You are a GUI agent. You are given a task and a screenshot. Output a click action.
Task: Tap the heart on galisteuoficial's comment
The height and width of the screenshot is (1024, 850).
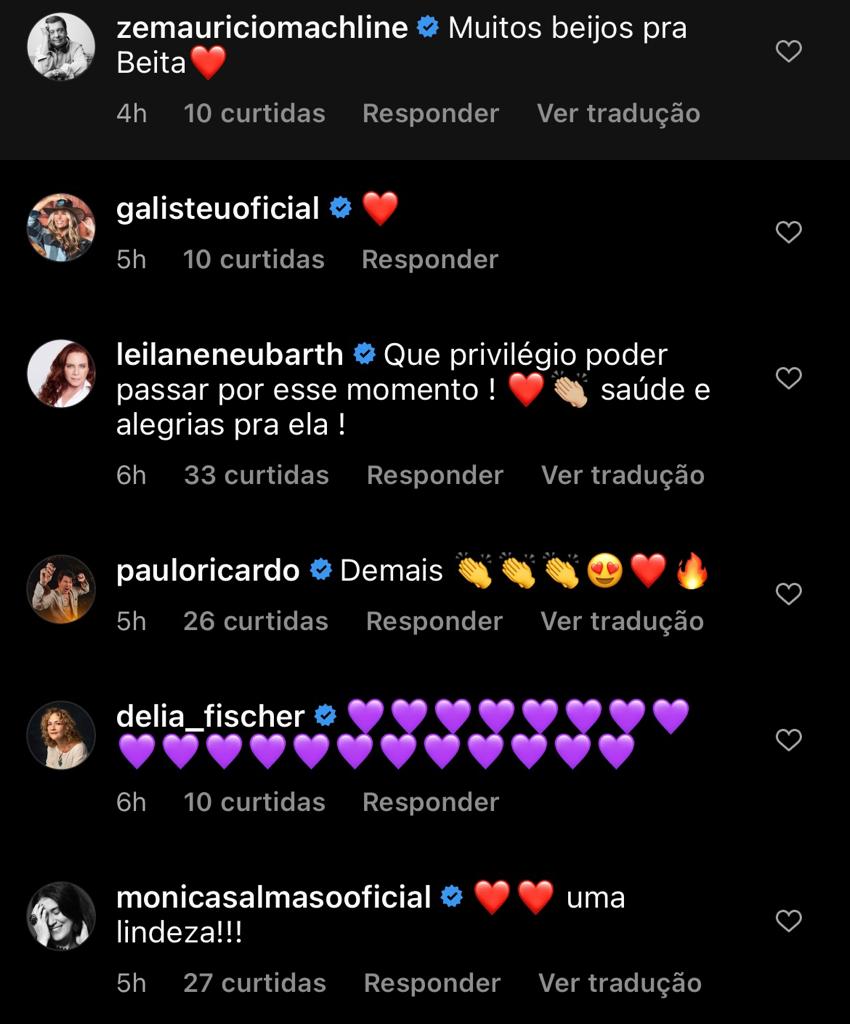(789, 232)
